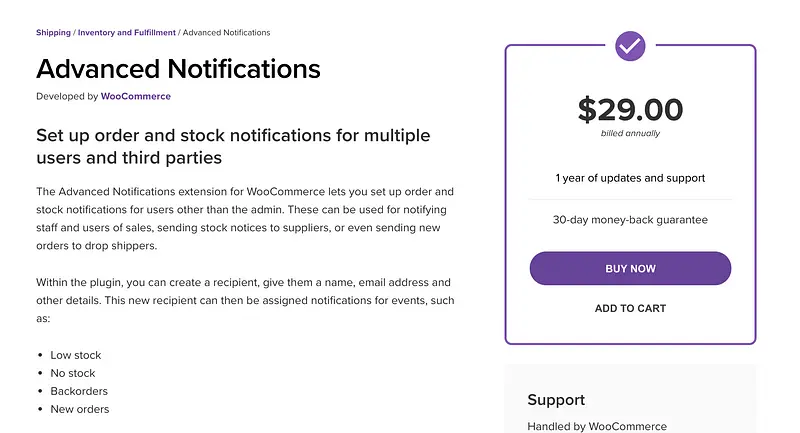
Task: Click the 30-day money-back guarantee text
Action: point(630,220)
